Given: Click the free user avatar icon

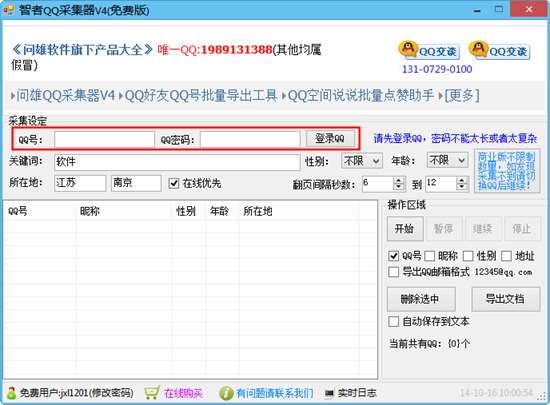Looking at the screenshot, I should click(x=11, y=393).
